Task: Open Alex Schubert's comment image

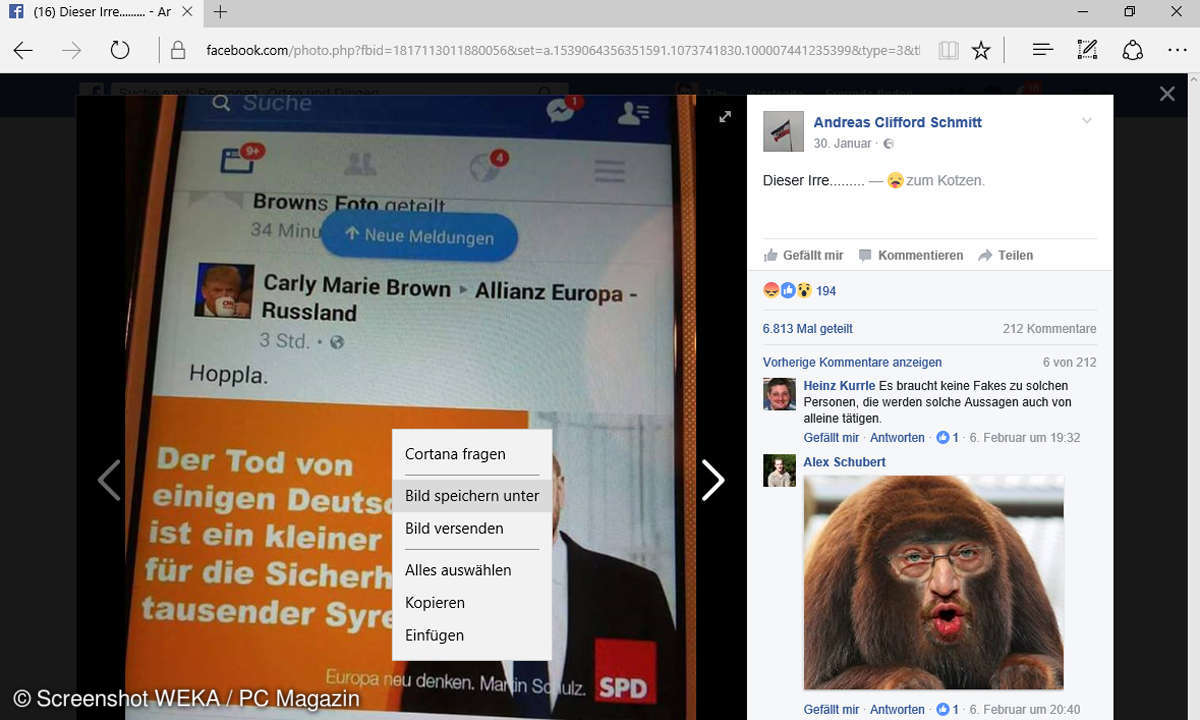Action: tap(933, 583)
